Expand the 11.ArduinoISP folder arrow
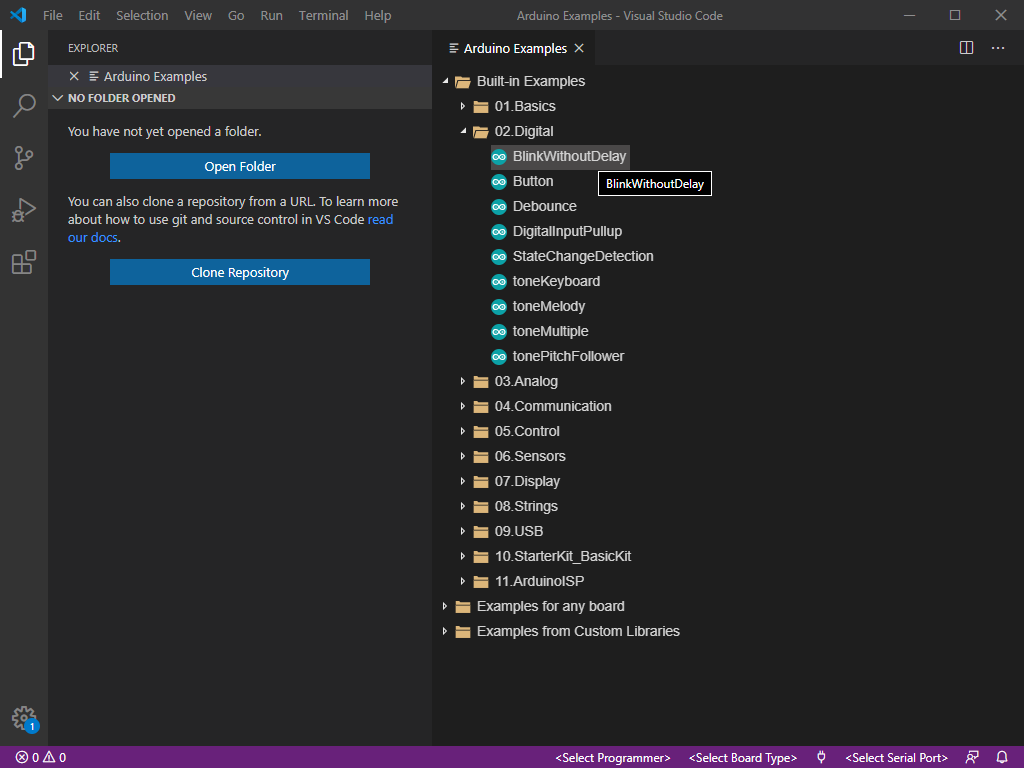The height and width of the screenshot is (768, 1024). tap(462, 581)
